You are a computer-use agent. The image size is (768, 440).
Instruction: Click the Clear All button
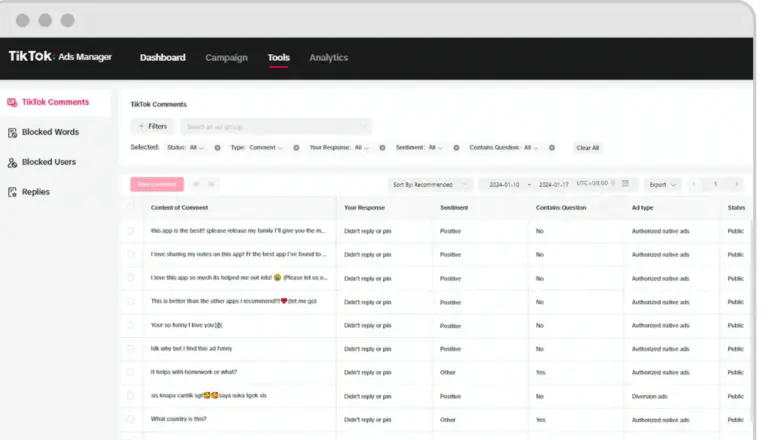point(588,148)
